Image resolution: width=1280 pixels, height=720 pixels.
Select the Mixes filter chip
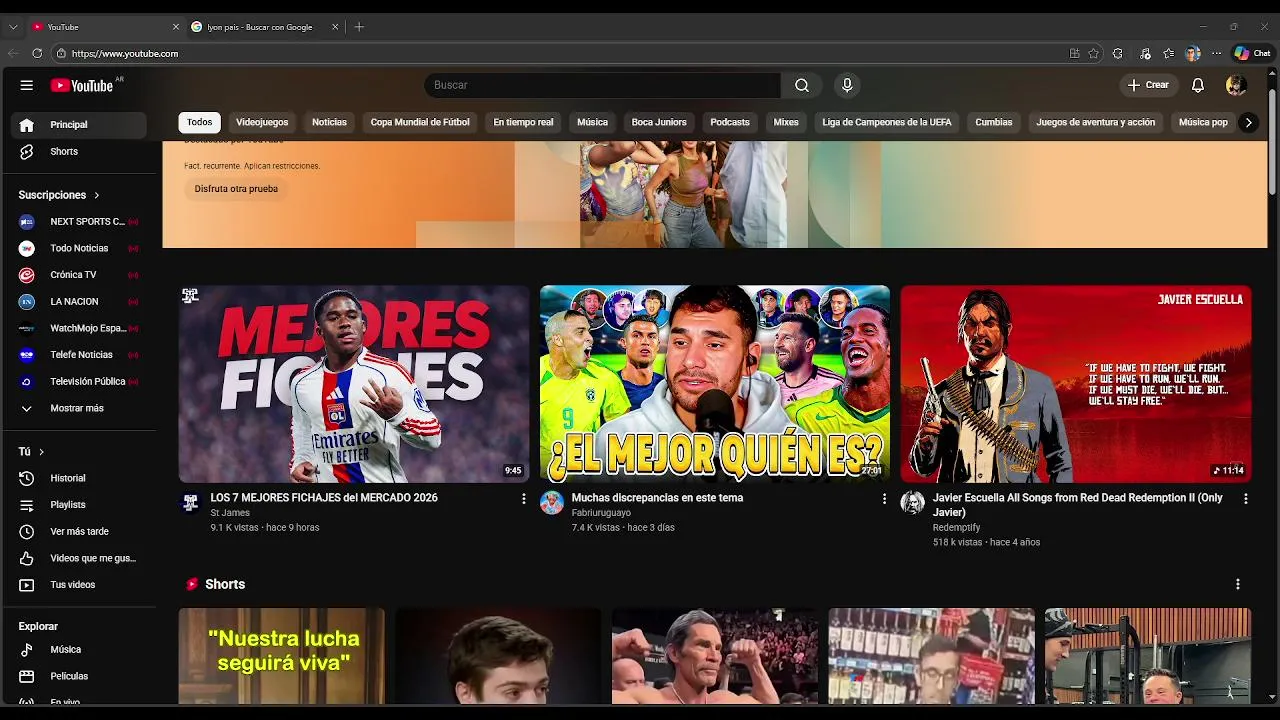point(786,122)
